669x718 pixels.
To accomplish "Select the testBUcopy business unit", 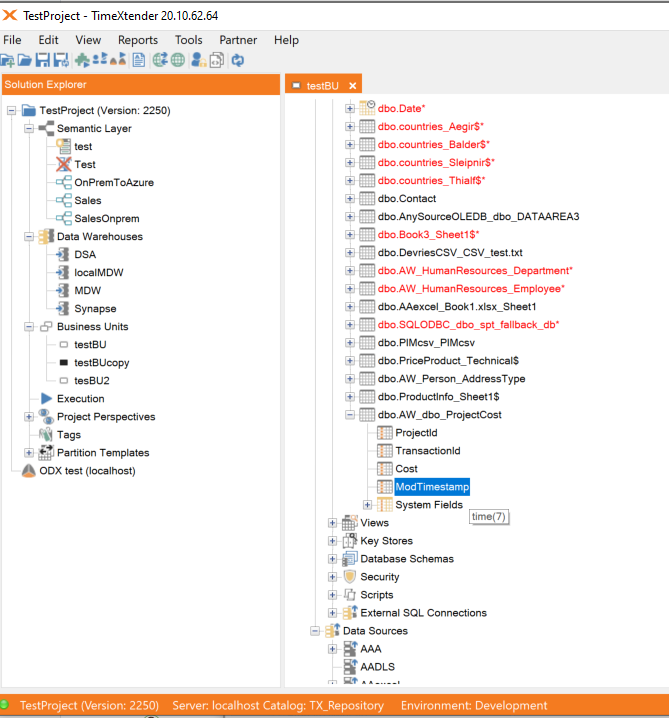I will click(102, 363).
